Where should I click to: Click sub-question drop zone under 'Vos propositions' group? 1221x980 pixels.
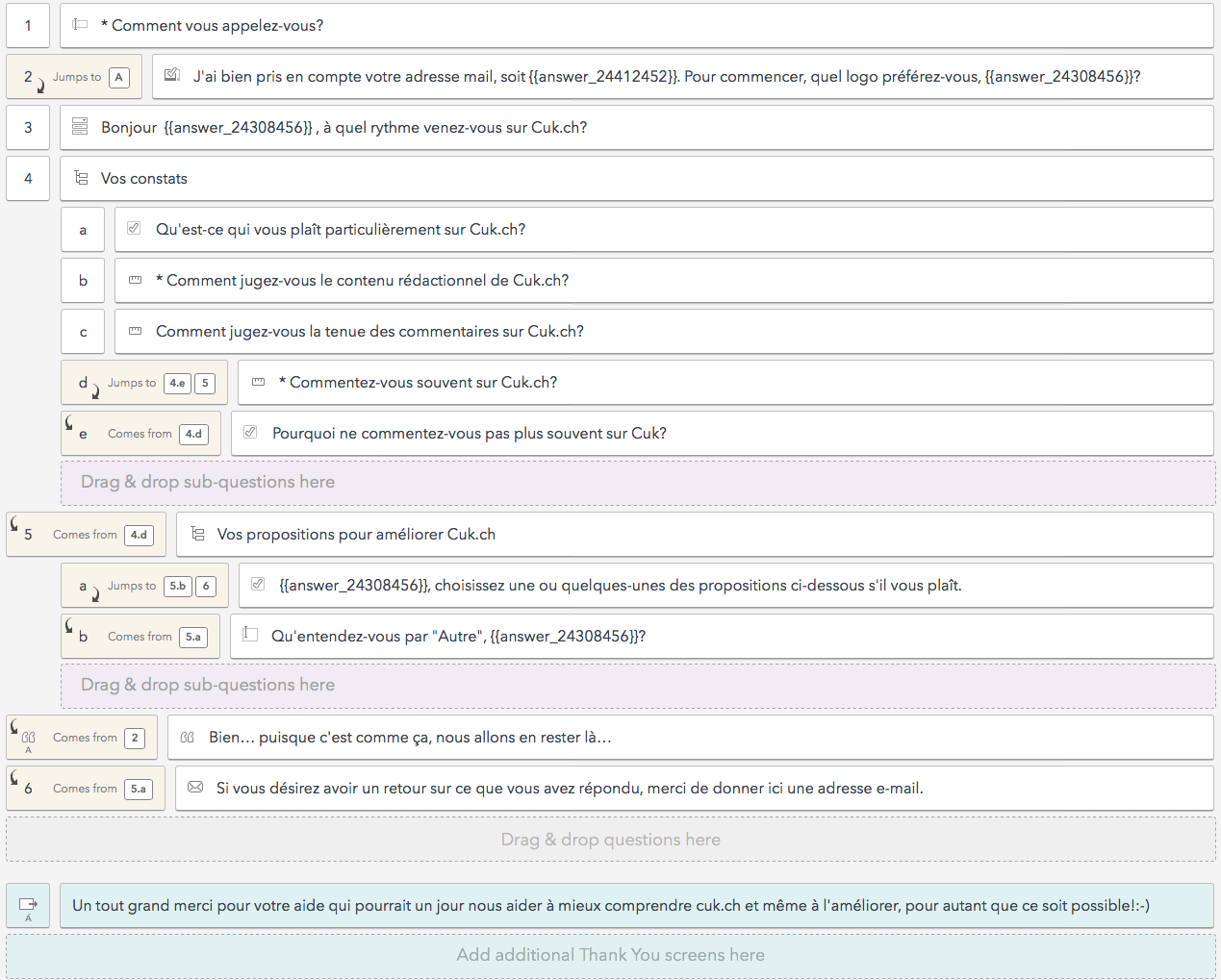coord(638,686)
